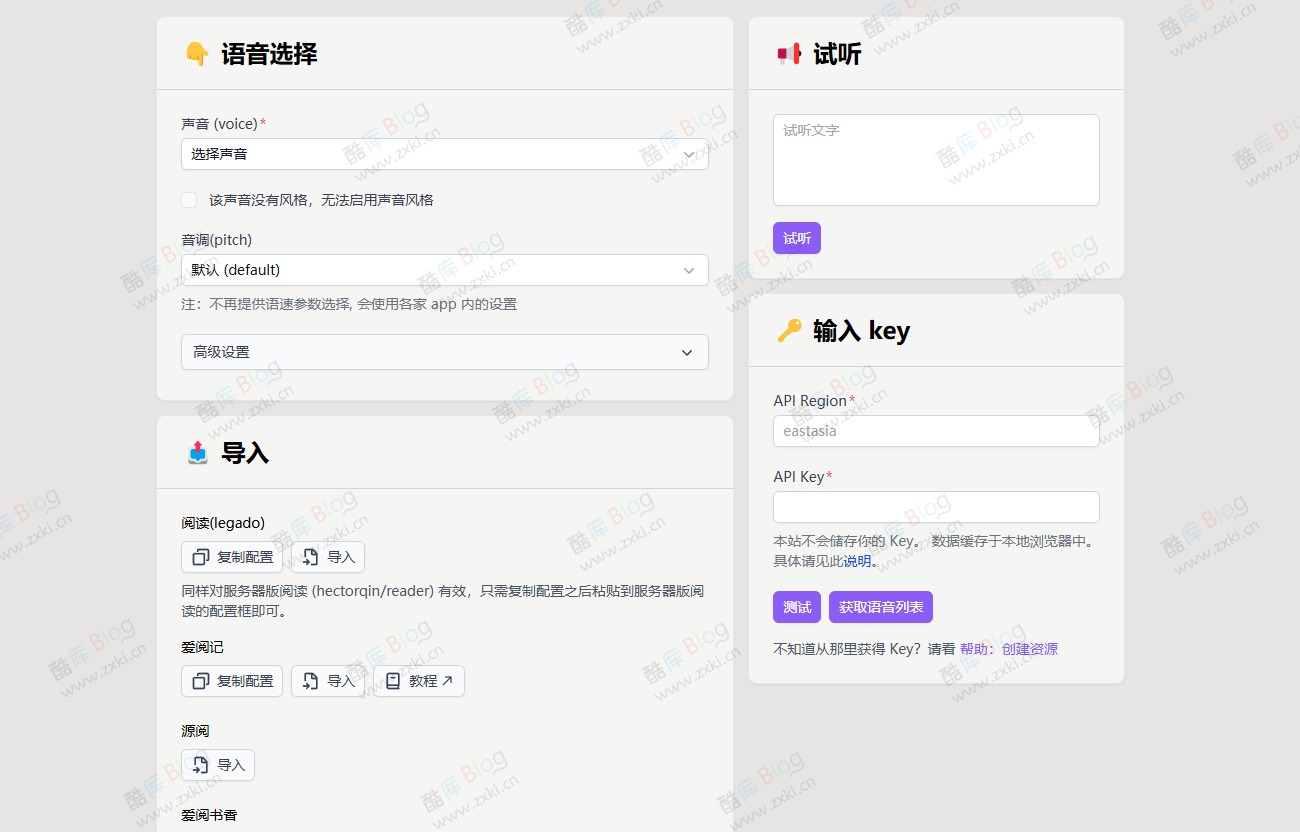This screenshot has width=1300, height=832.
Task: Open the 创建资源 link
Action: coord(1029,648)
